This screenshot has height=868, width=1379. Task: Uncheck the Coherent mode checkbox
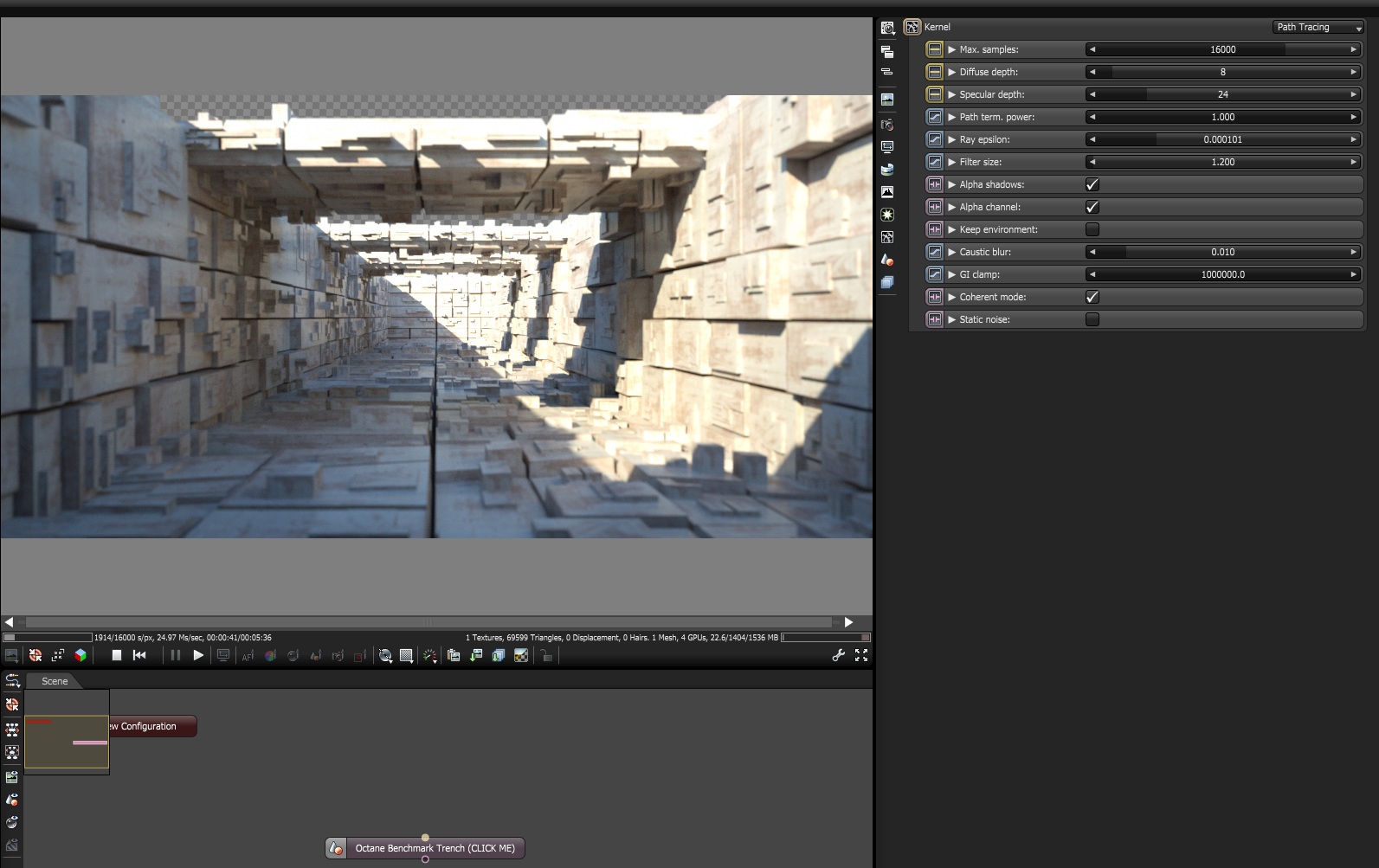[x=1092, y=297]
